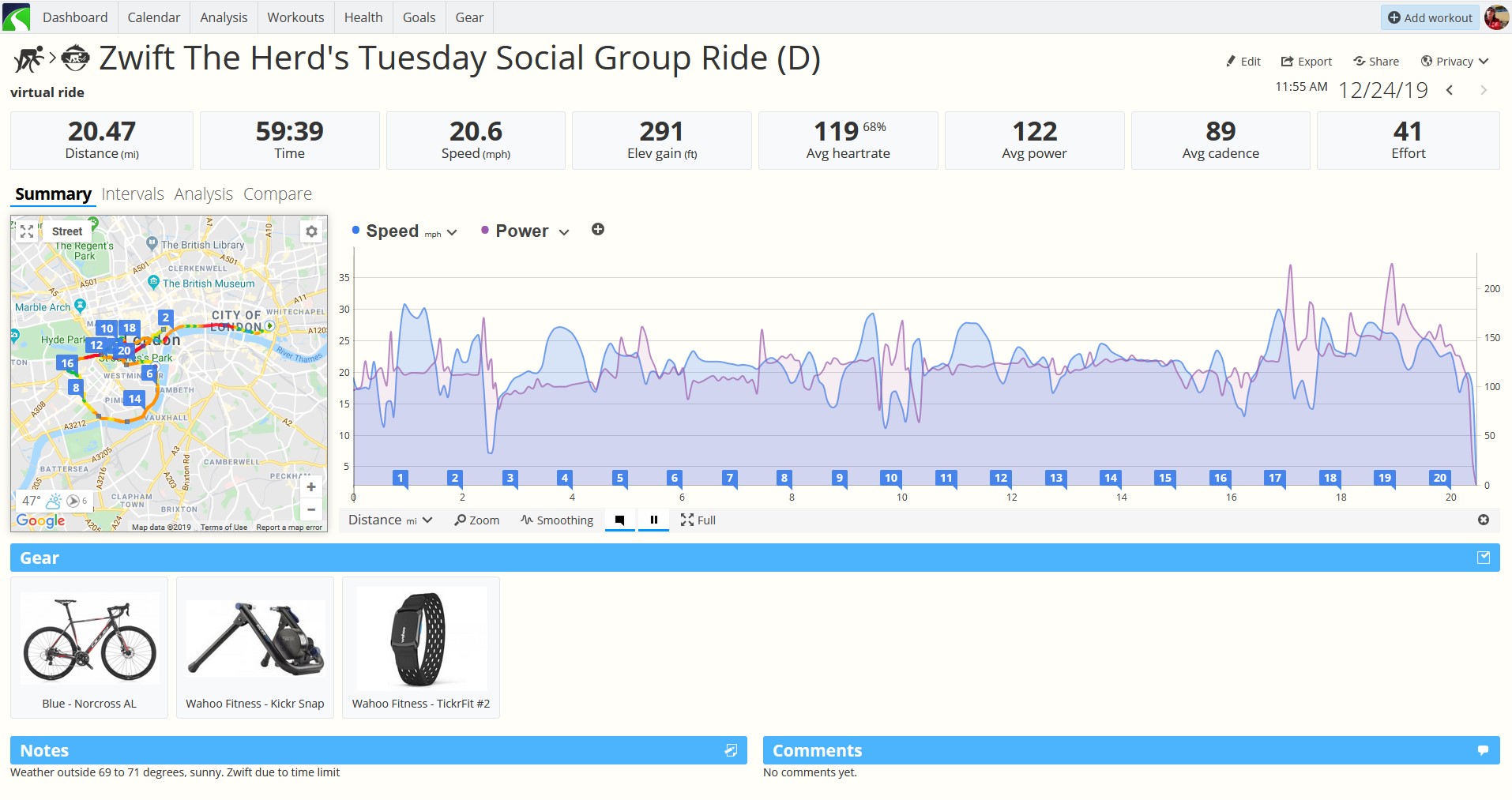Click the Export link
Image resolution: width=1512 pixels, height=800 pixels.
(1307, 61)
